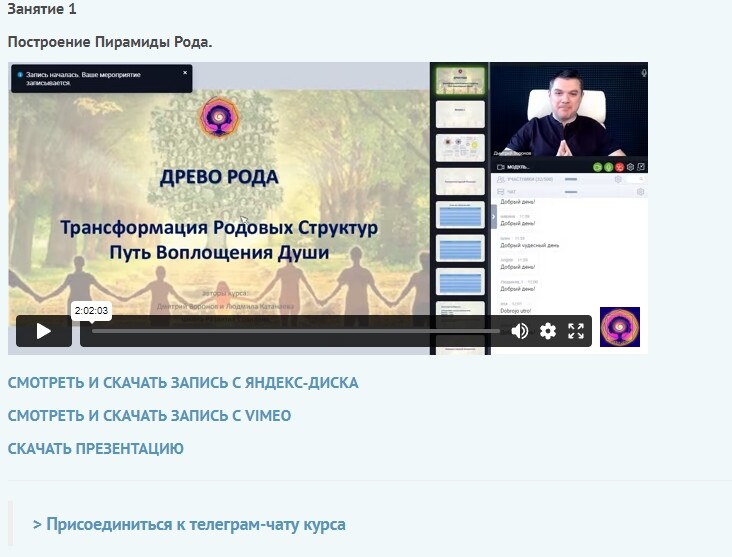Select the third slide thumbnail with diagrams

pos(460,147)
